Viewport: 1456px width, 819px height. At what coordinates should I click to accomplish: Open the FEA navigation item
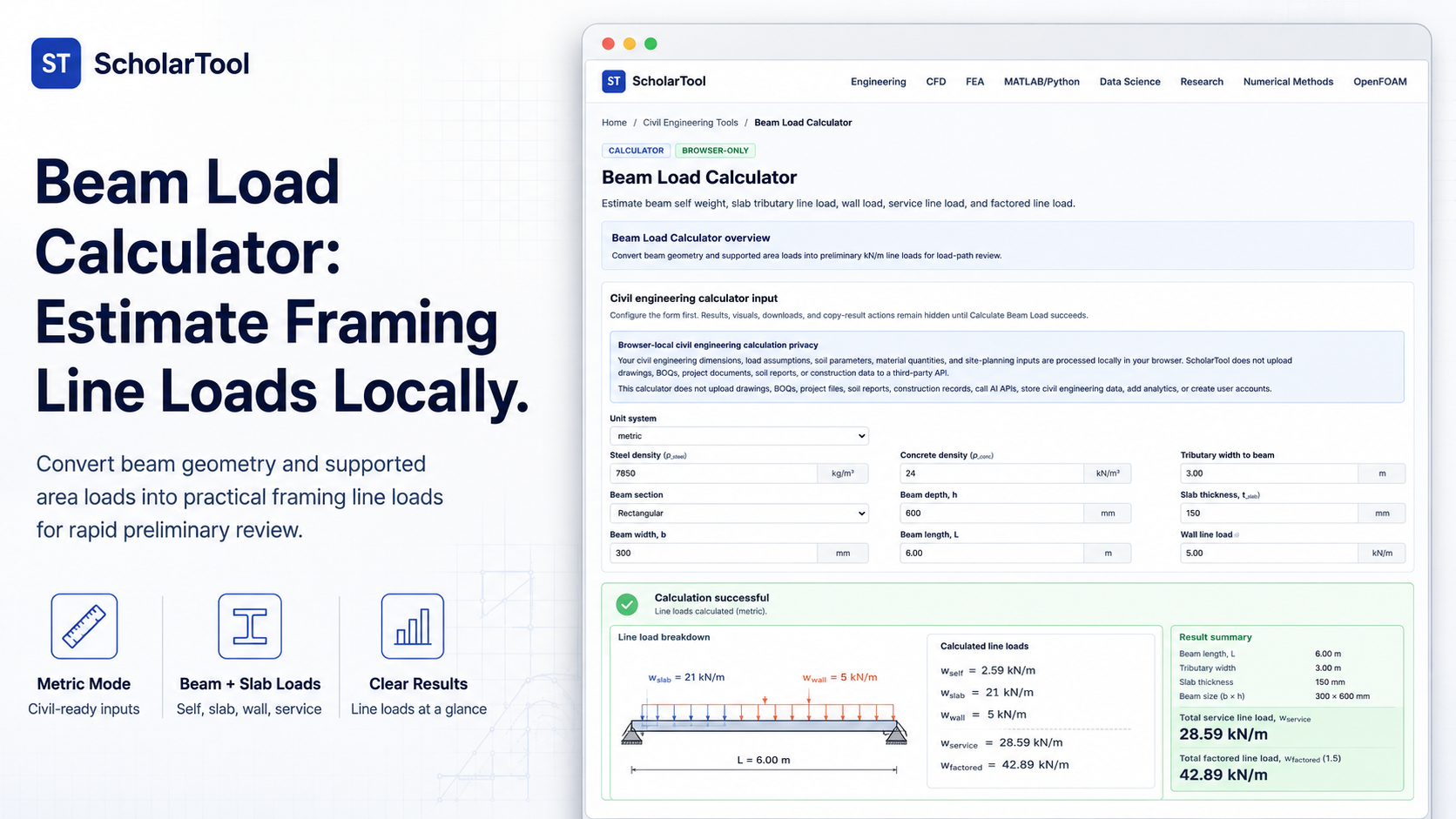pyautogui.click(x=974, y=82)
